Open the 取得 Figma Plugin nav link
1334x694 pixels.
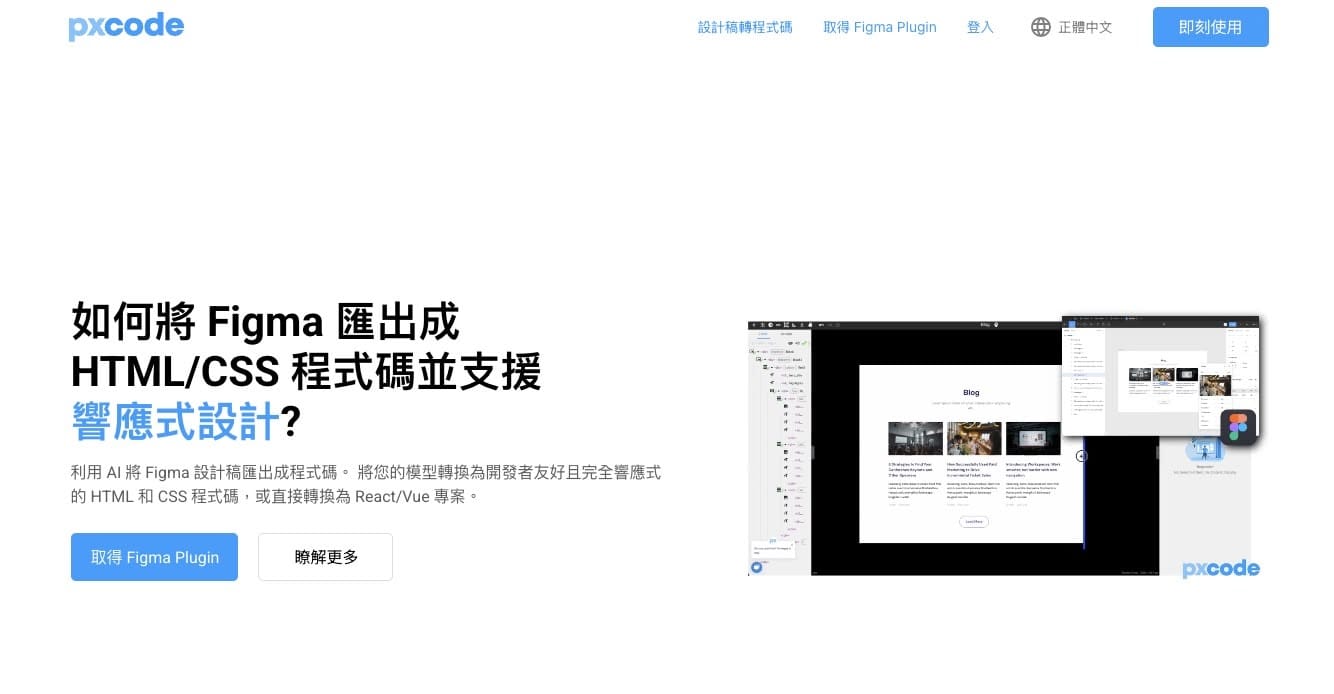click(880, 27)
